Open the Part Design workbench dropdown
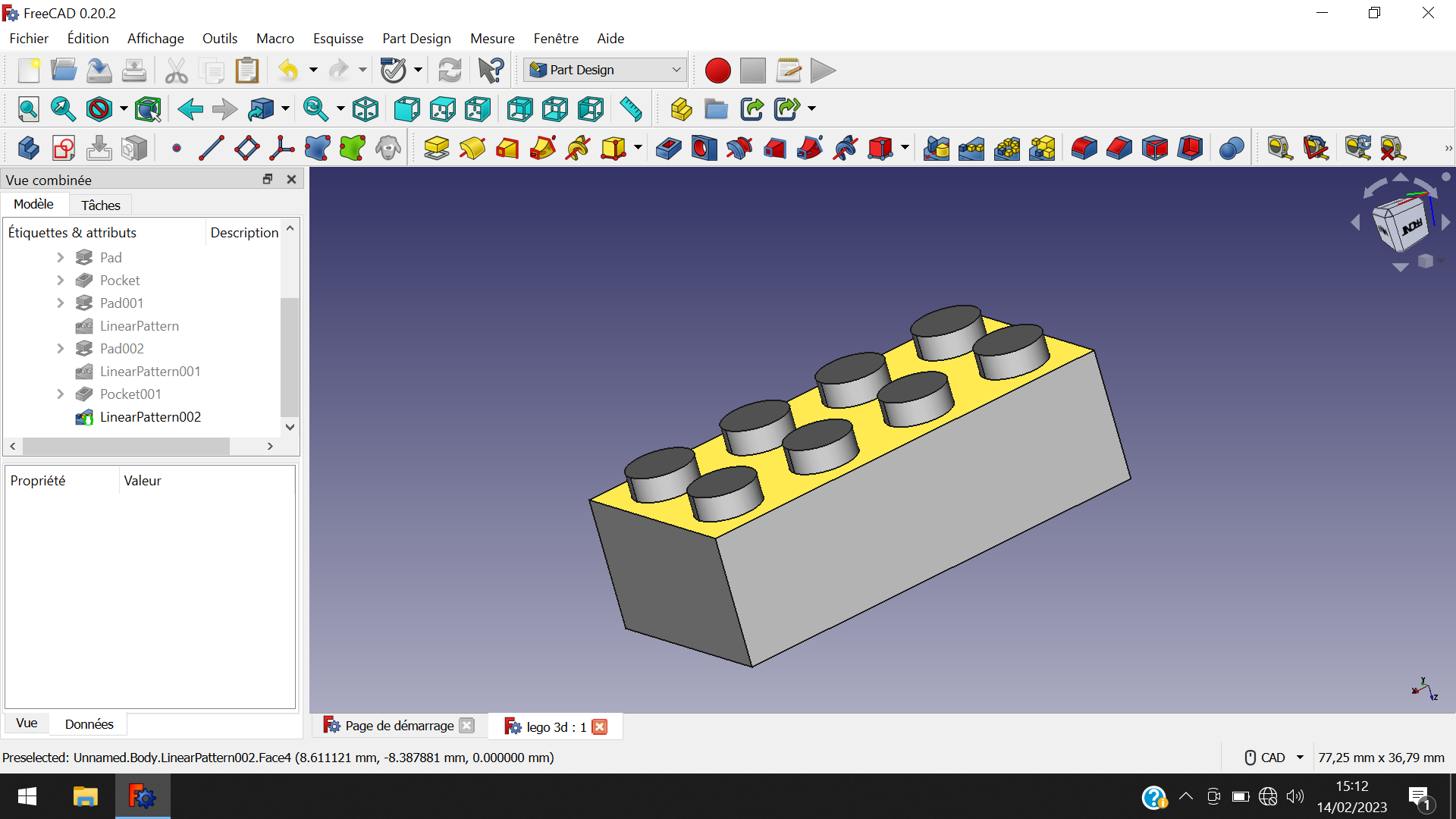 (605, 70)
